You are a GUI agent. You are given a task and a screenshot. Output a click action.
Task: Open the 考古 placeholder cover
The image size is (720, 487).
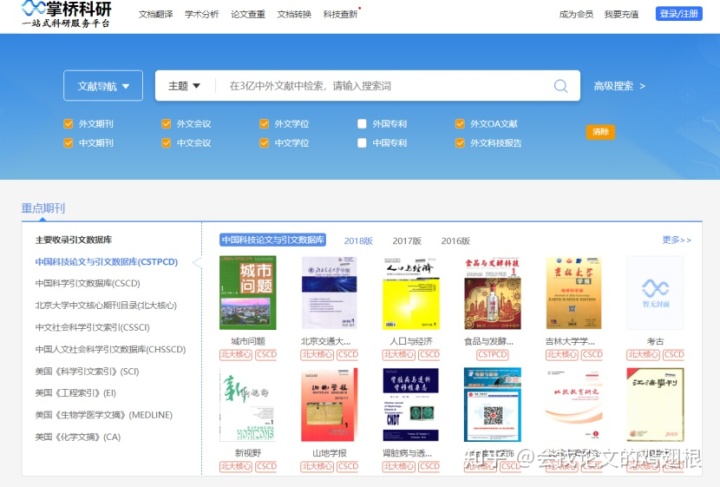point(655,292)
